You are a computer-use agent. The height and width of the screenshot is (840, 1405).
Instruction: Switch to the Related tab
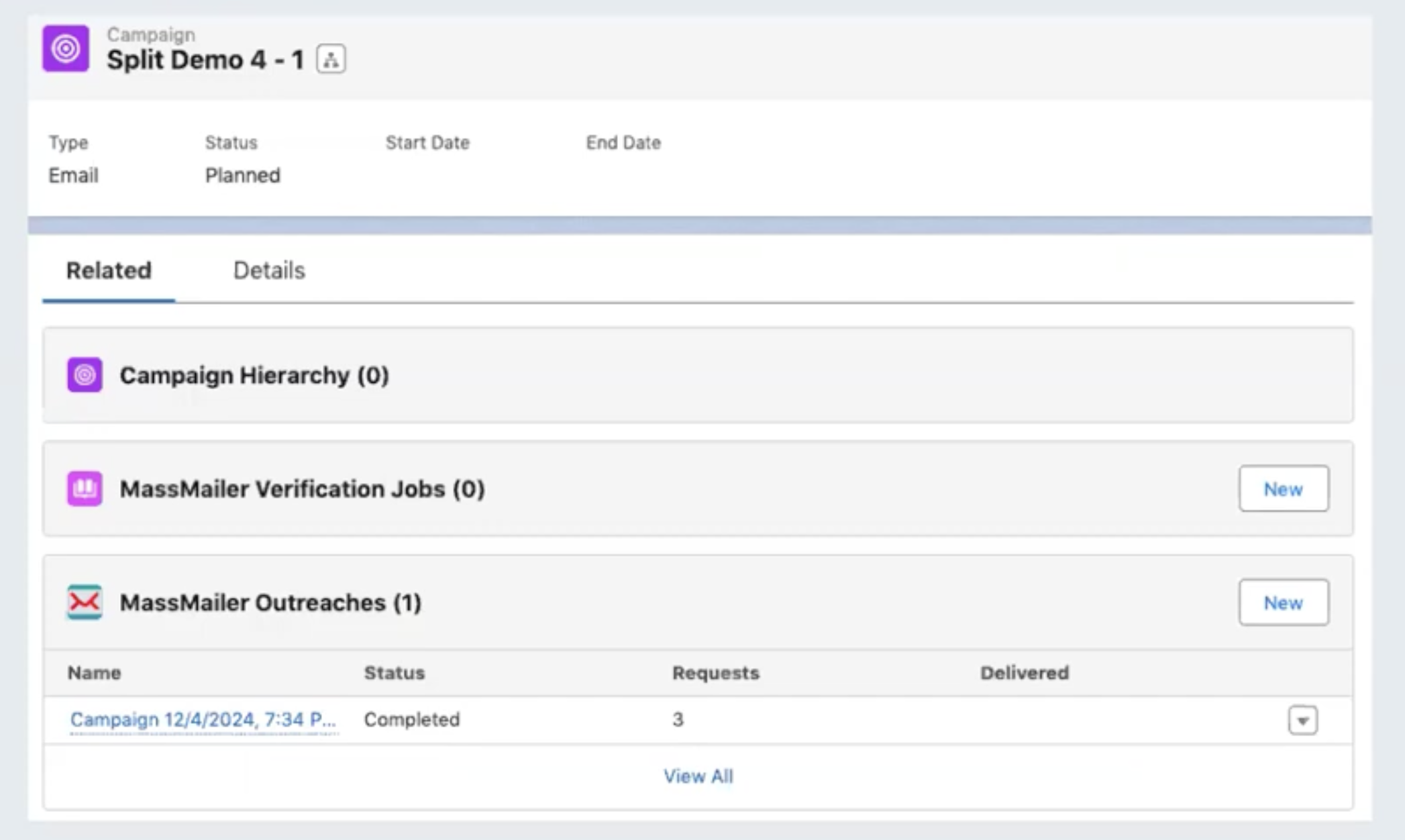coord(109,270)
